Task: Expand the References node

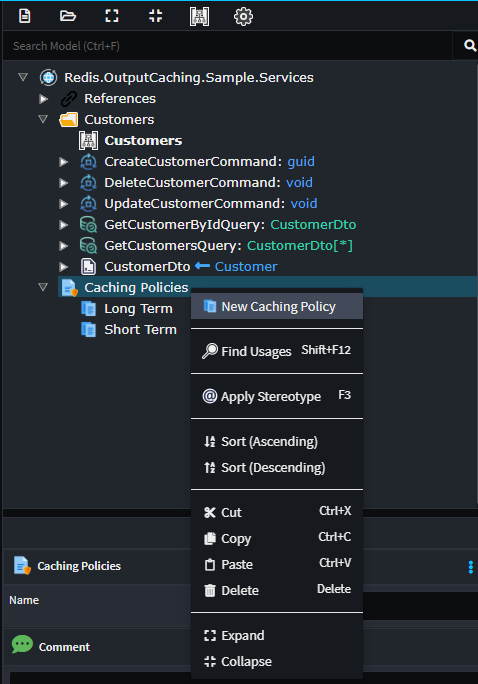Action: coord(44,99)
